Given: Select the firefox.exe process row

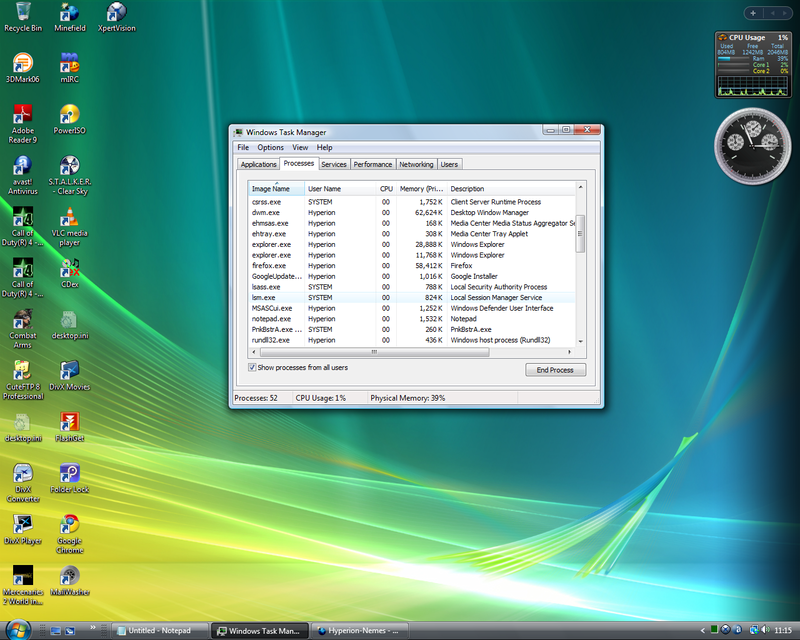Looking at the screenshot, I should [412, 266].
